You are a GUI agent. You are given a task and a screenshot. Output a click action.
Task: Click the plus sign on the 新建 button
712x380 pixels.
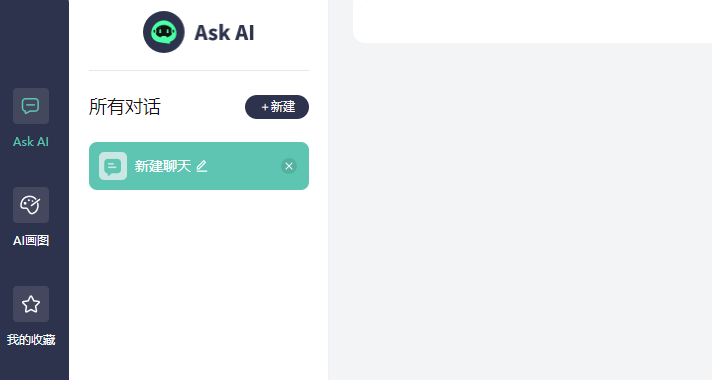tap(265, 107)
